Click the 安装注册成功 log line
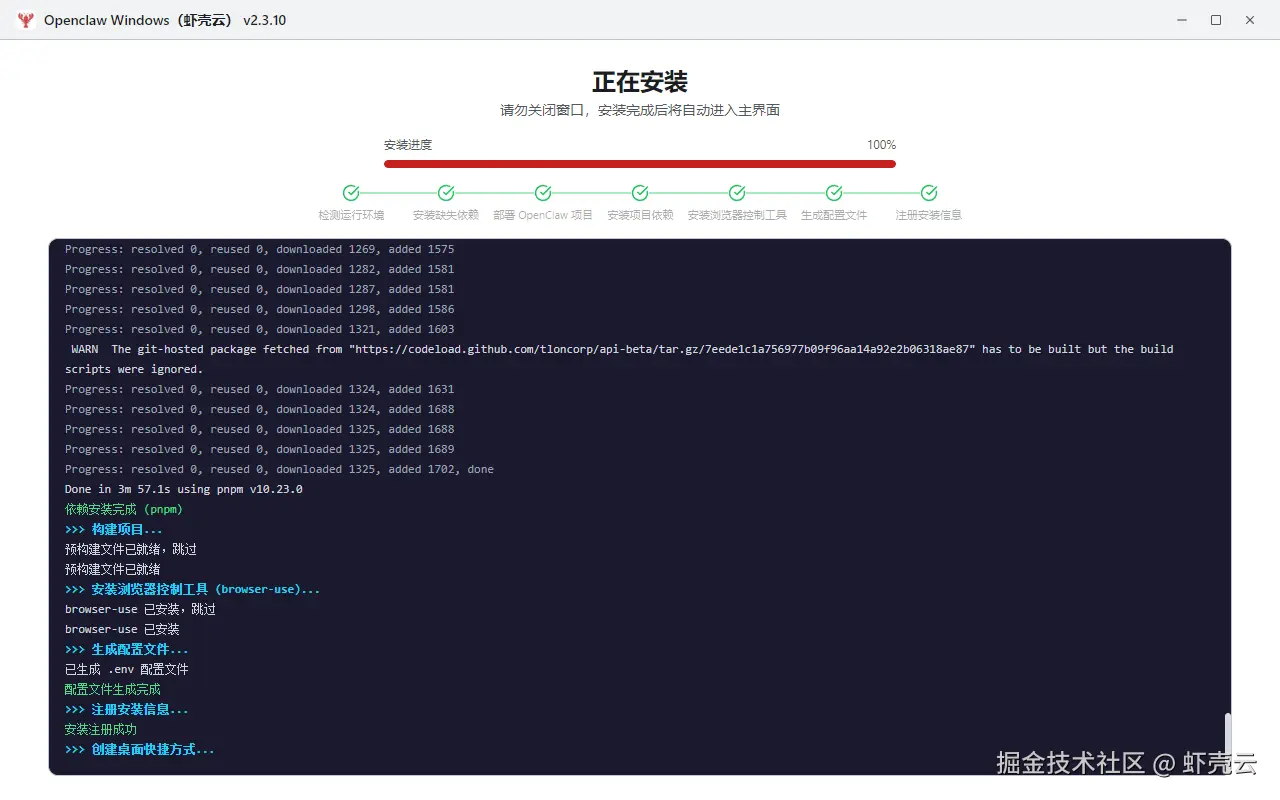 tap(101, 729)
